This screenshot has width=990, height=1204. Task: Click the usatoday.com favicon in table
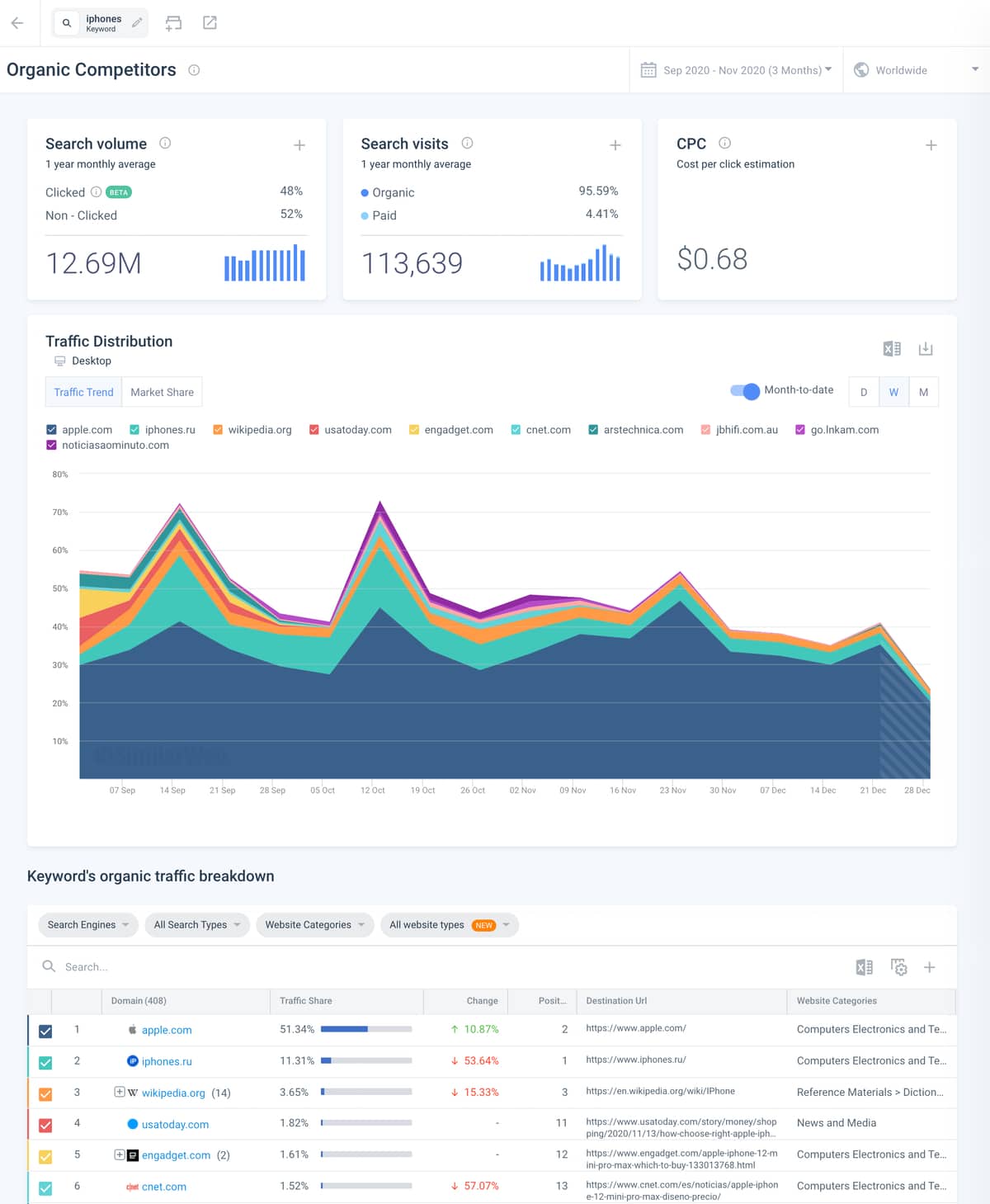point(132,1124)
